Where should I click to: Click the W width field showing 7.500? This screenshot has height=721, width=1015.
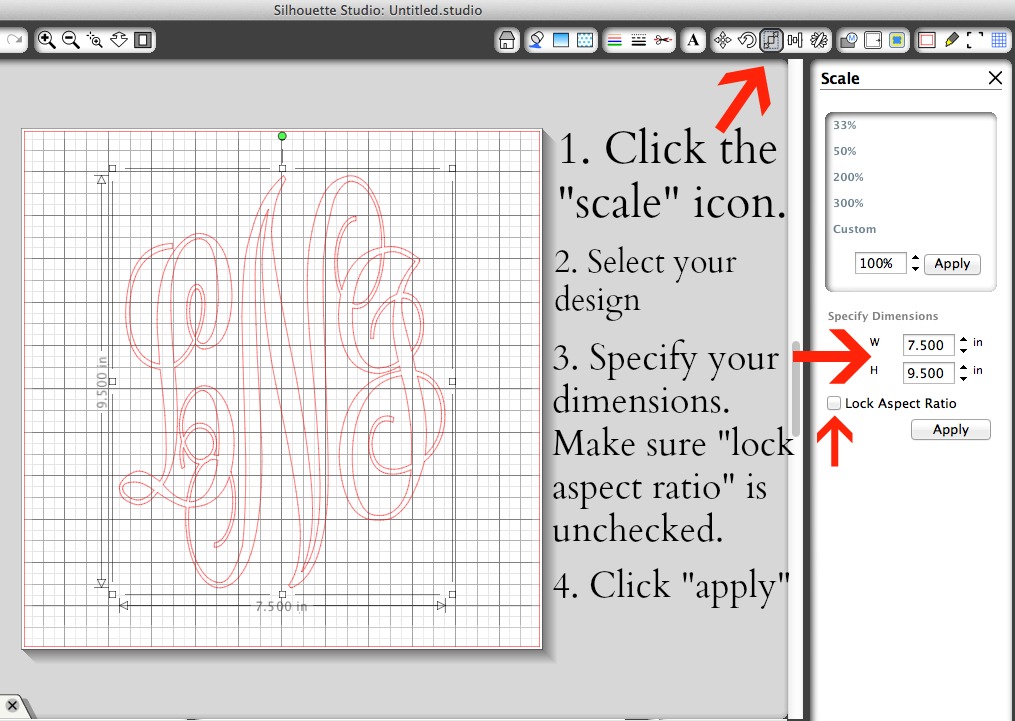coord(928,345)
